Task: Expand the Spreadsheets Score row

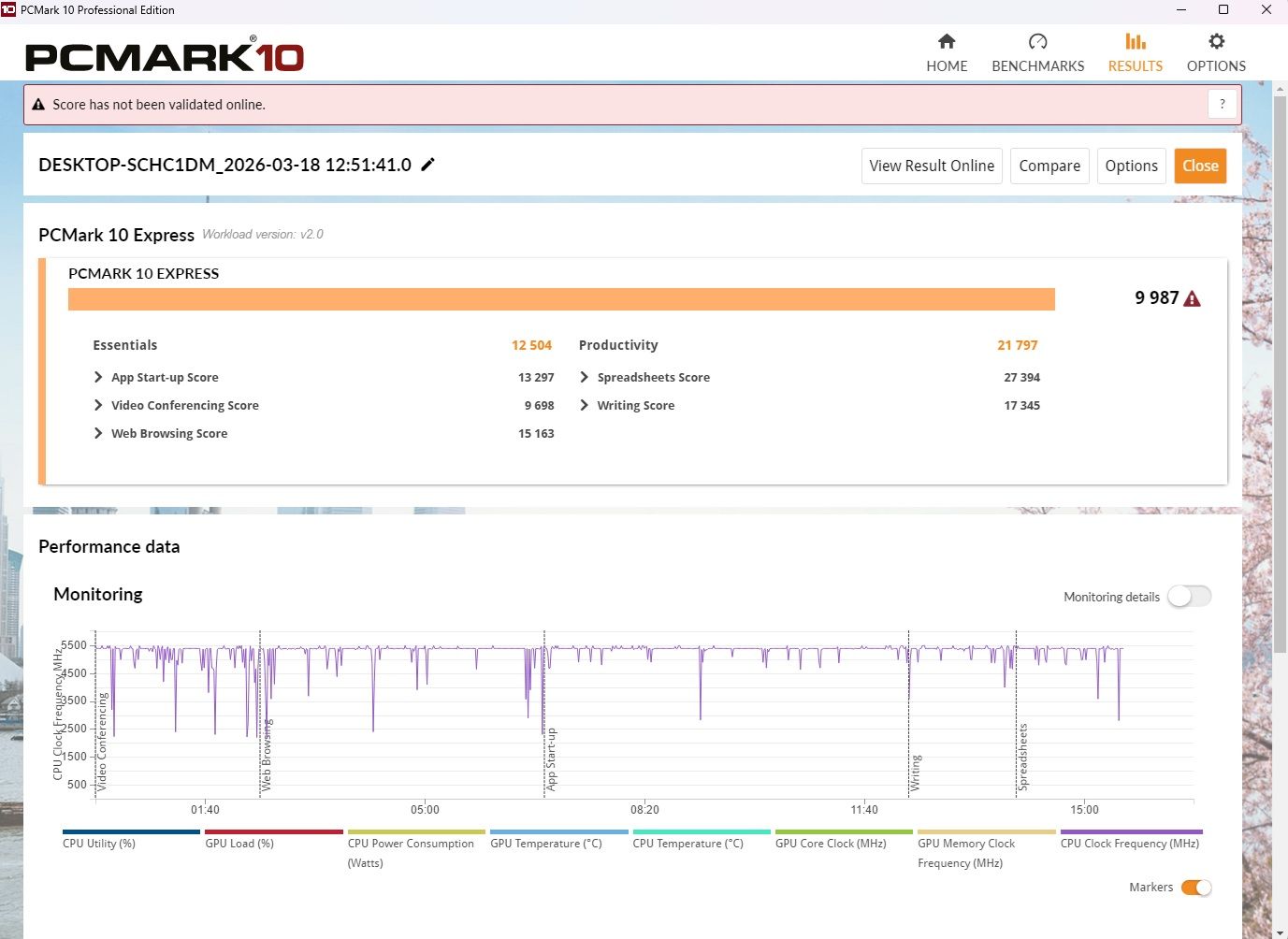Action: pos(585,377)
